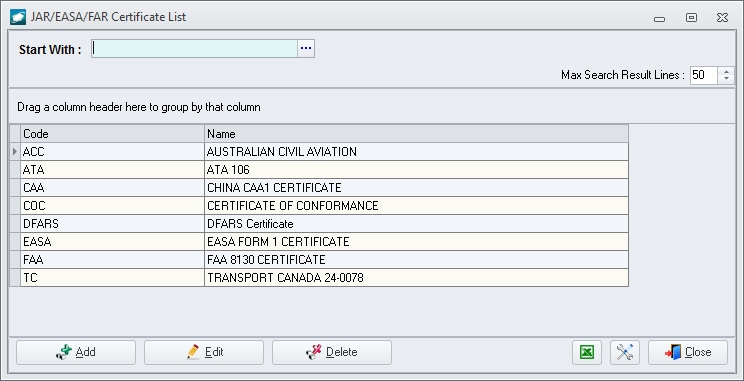The image size is (744, 381).
Task: Click the row indicator arrow beside ACC
Action: pyautogui.click(x=15, y=152)
